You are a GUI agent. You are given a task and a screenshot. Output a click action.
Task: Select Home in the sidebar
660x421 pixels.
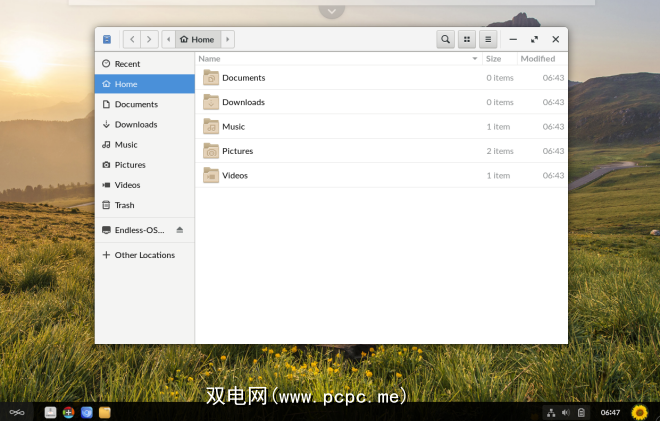144,84
